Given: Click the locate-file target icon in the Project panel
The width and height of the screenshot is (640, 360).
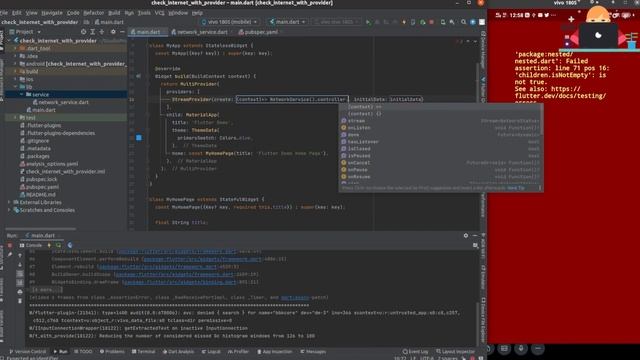Looking at the screenshot, I should click(83, 32).
